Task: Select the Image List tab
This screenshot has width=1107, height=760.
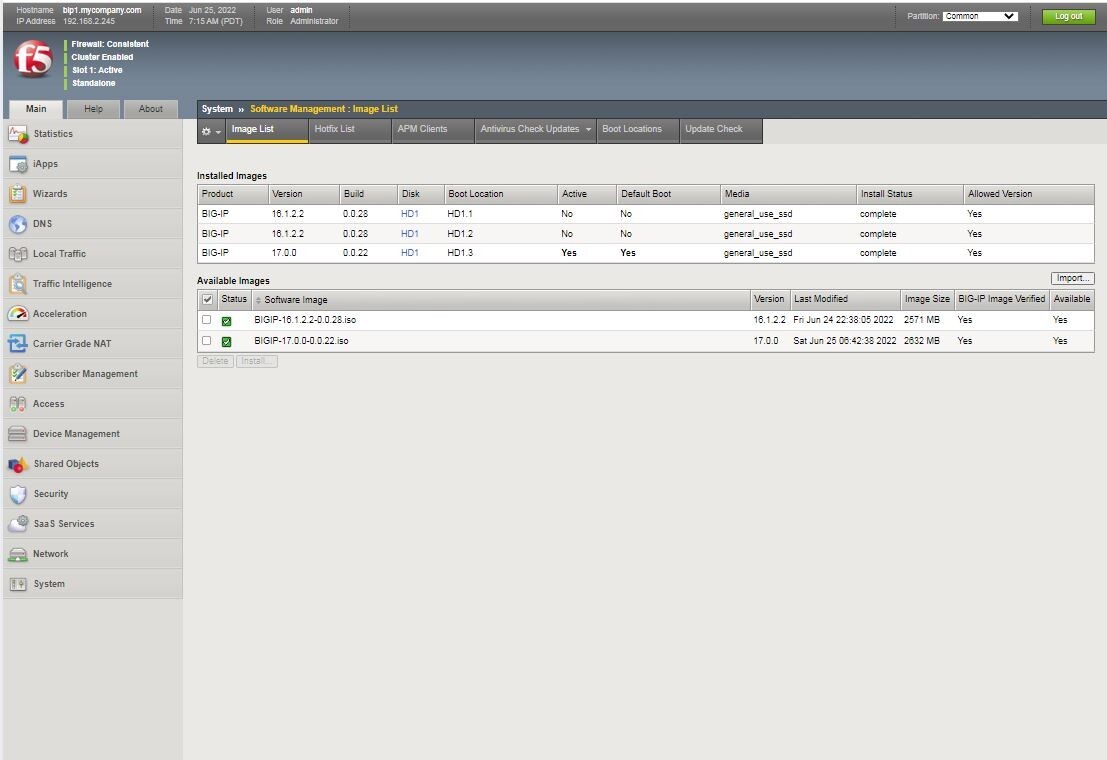Action: click(267, 129)
